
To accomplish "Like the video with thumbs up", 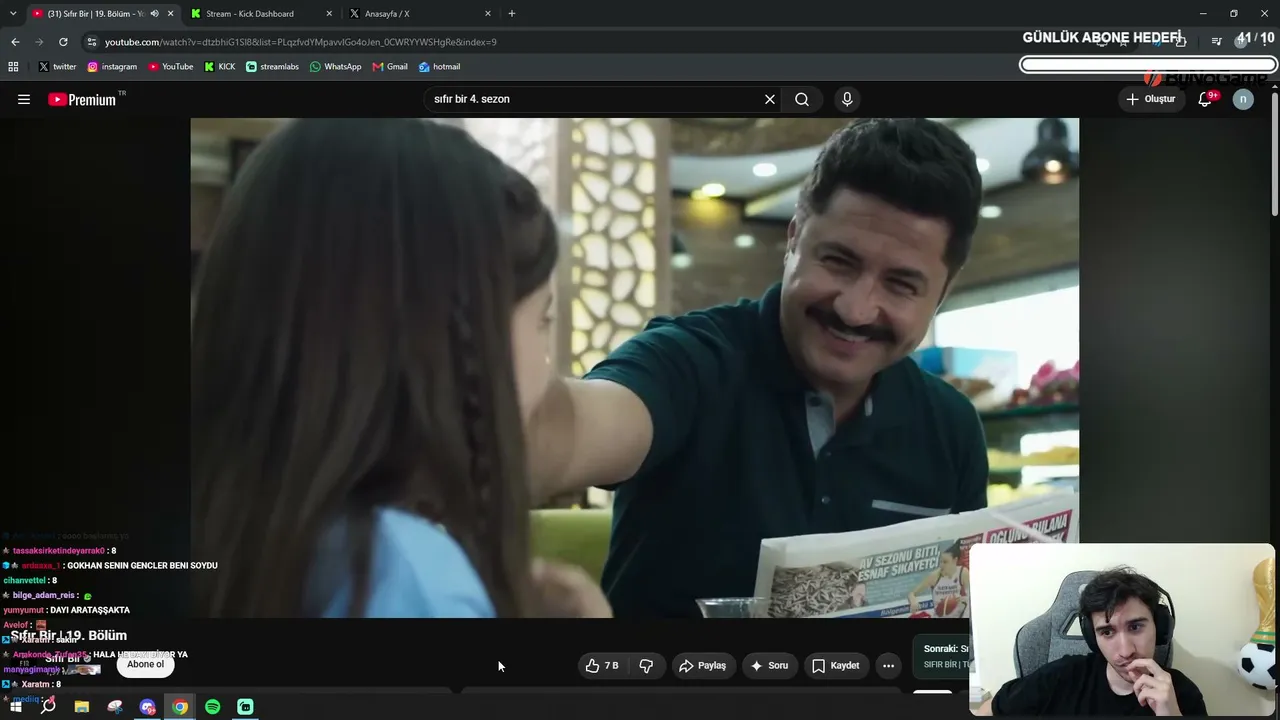I will 602,666.
